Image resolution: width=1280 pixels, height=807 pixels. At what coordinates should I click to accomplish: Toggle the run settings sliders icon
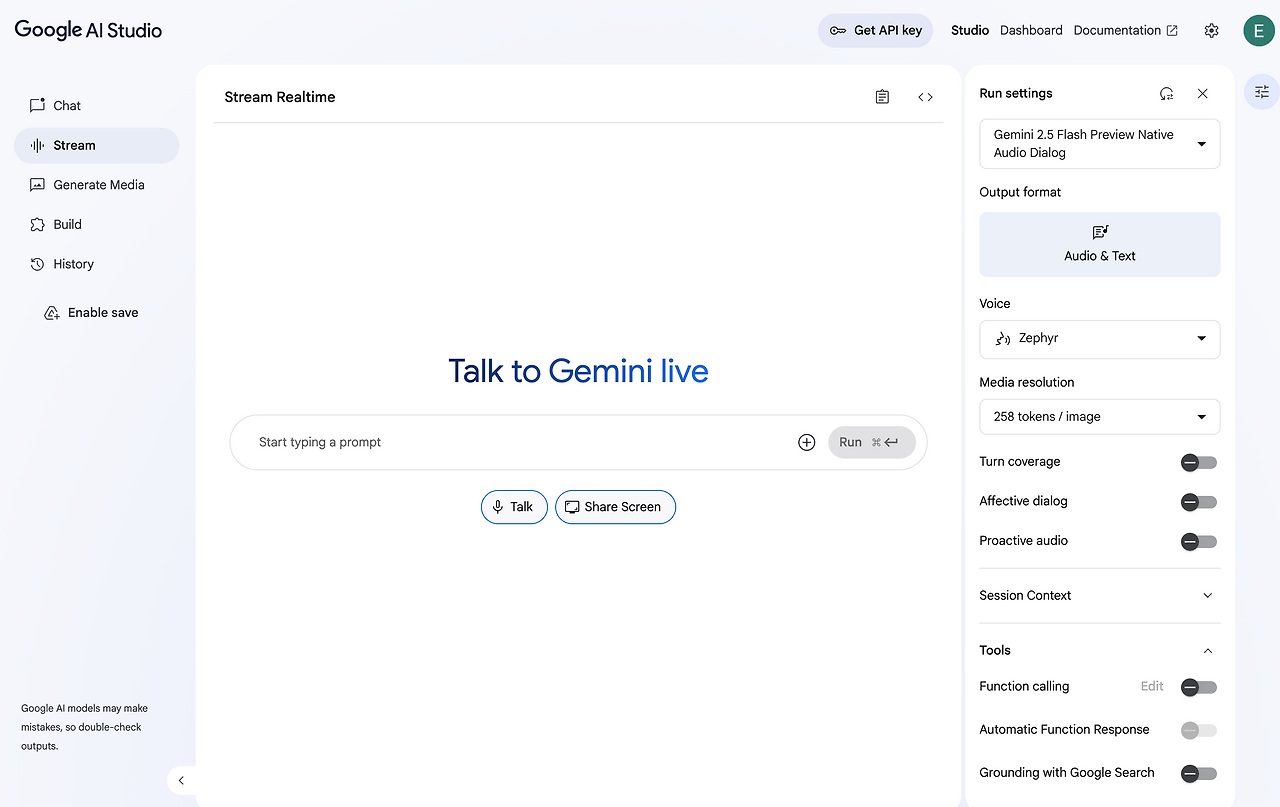tap(1262, 92)
